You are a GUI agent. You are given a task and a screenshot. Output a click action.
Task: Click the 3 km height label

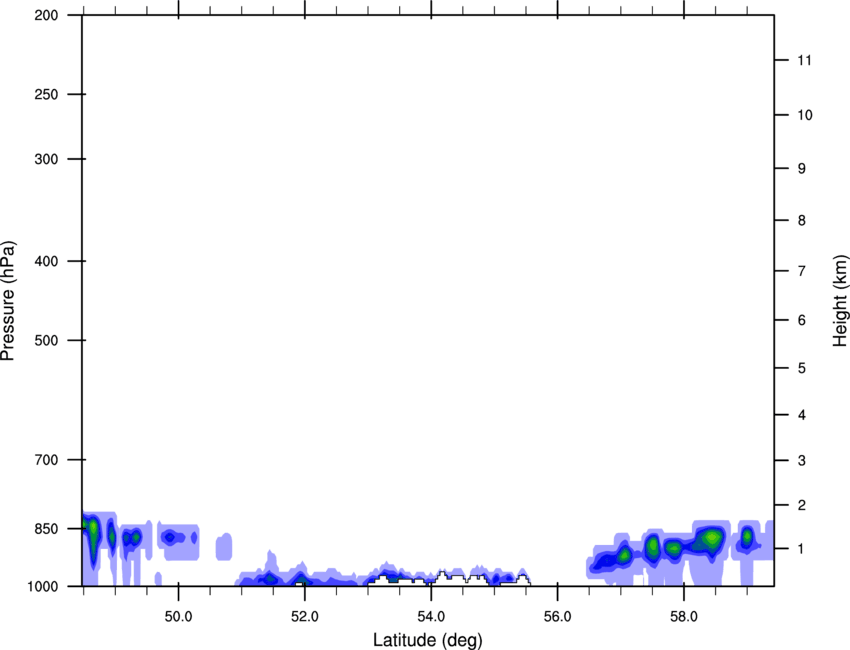pyautogui.click(x=802, y=460)
